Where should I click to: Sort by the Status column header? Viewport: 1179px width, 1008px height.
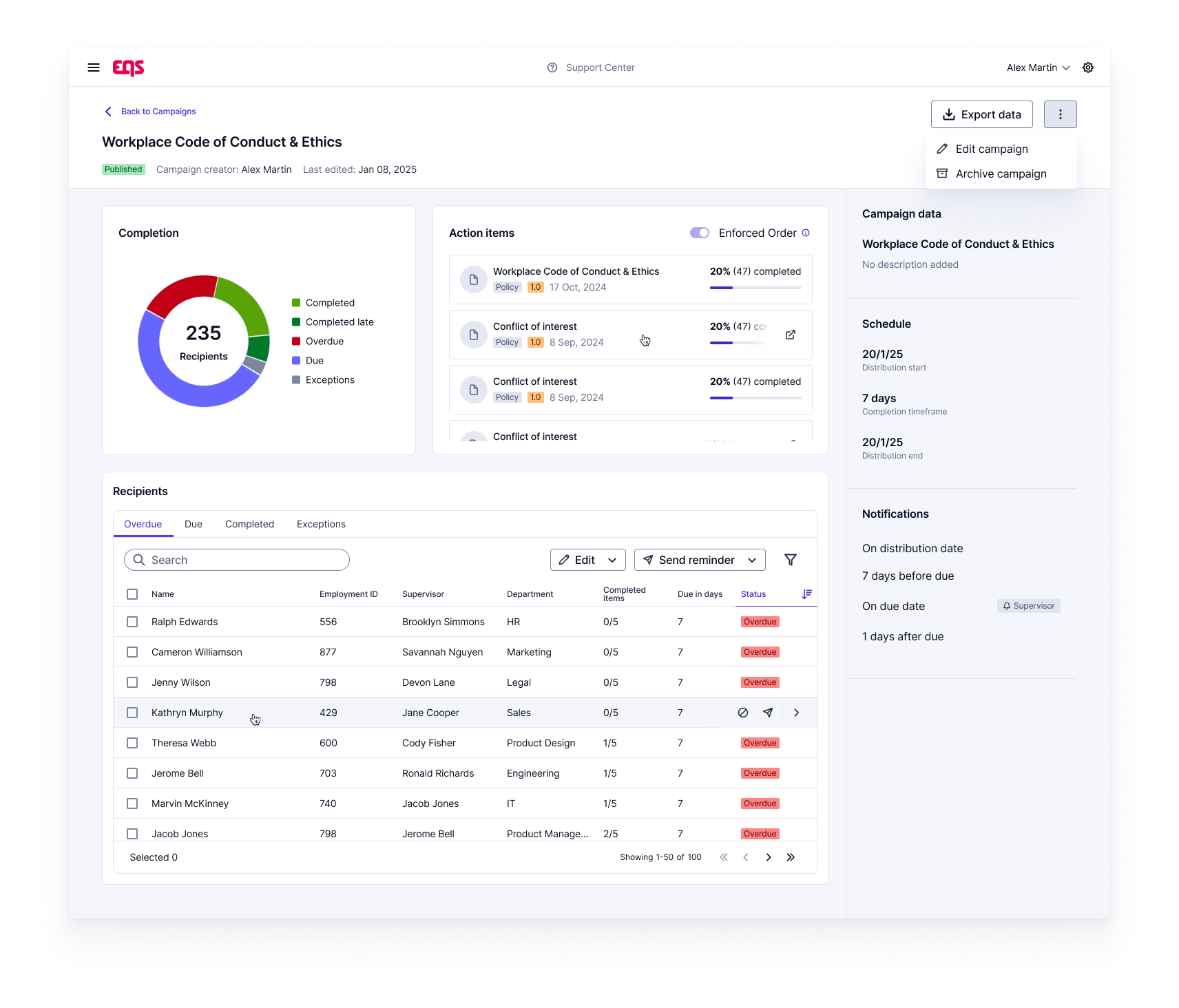coord(753,594)
